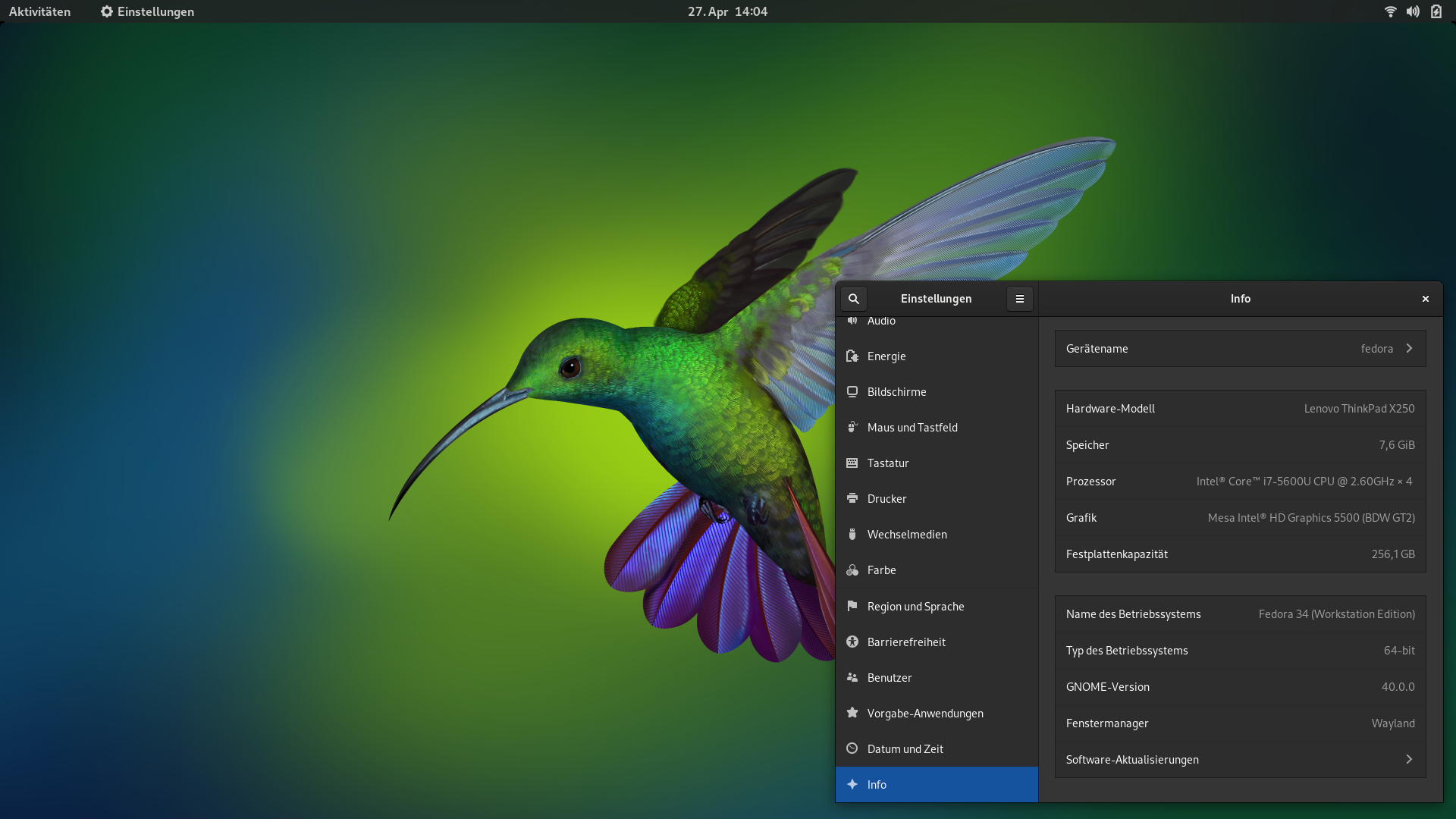Expand the Gerätename row chevron
The height and width of the screenshot is (819, 1456).
click(1409, 349)
